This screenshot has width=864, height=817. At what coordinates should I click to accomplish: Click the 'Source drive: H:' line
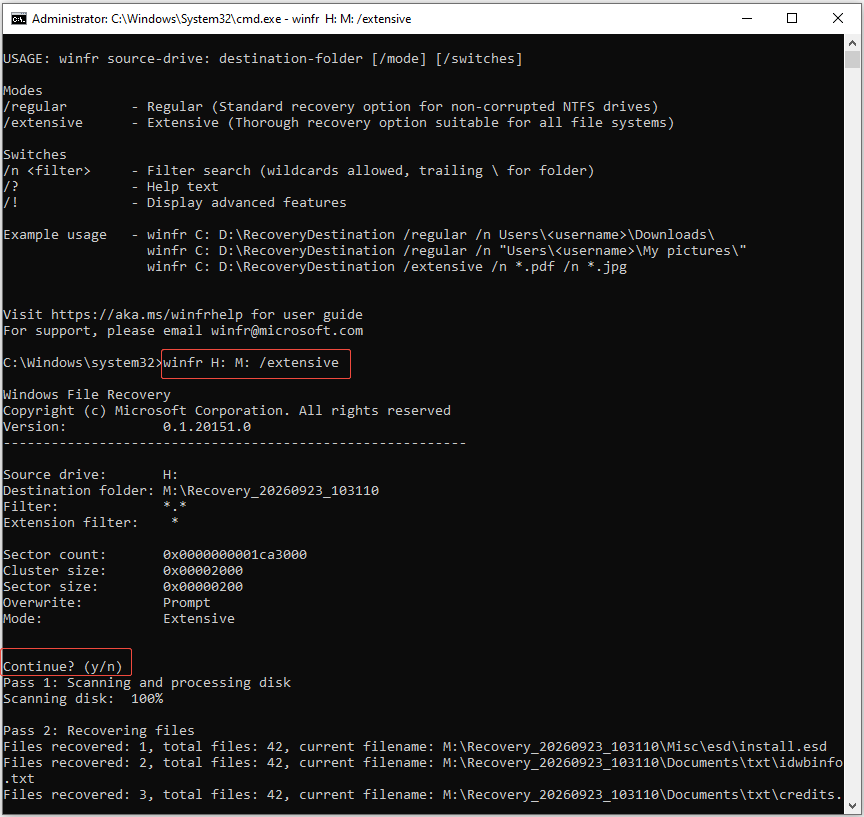[x=90, y=474]
